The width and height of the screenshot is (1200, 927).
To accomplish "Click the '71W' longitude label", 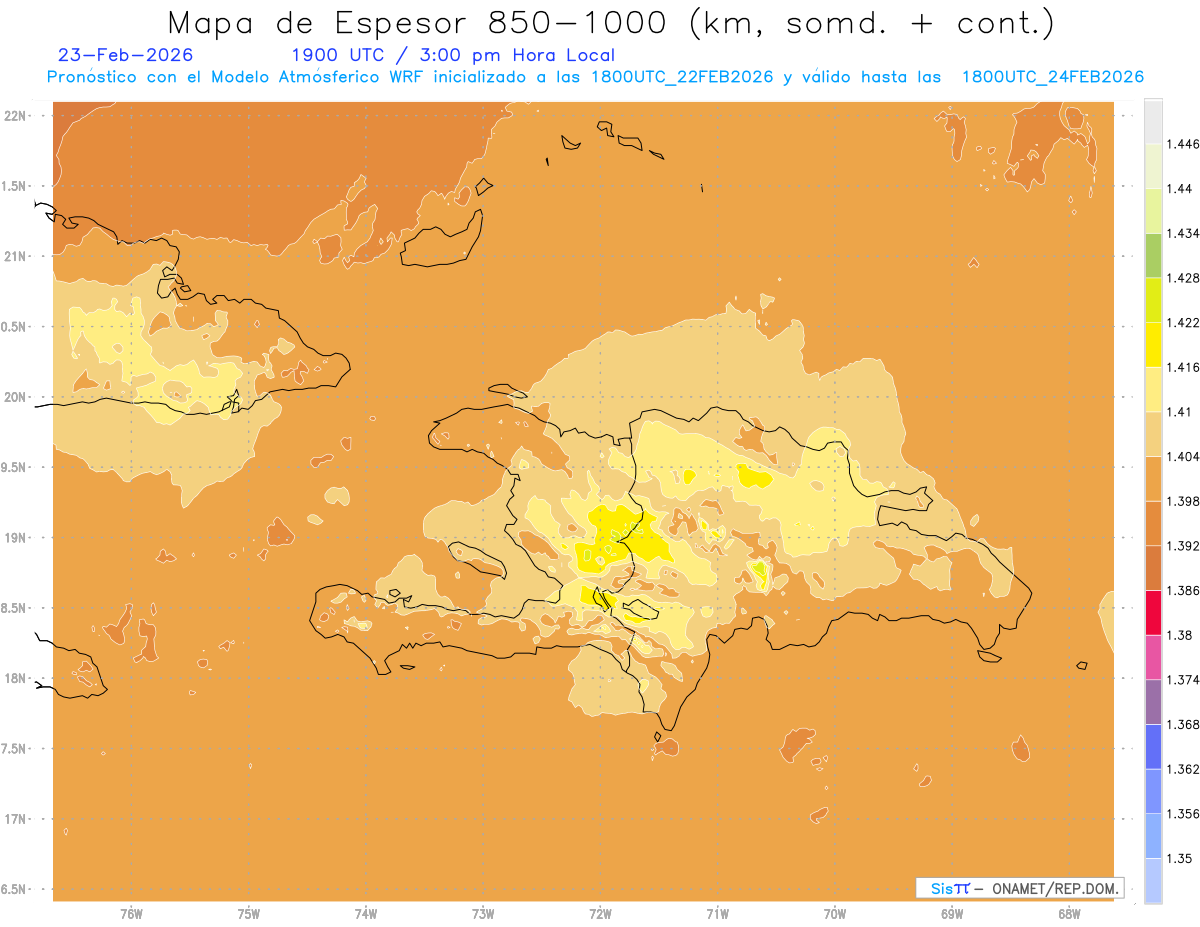I will 717,914.
